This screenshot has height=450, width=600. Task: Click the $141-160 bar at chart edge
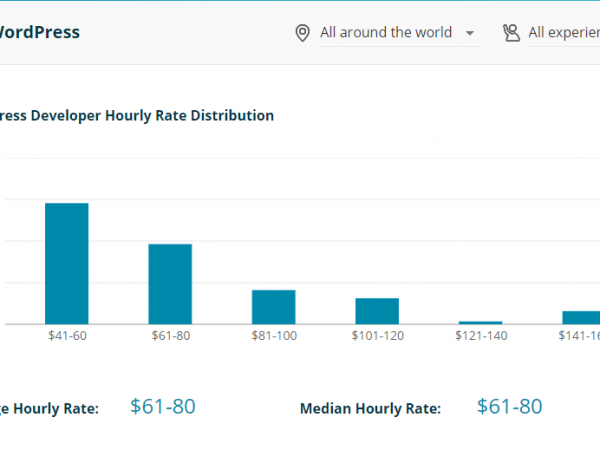(581, 317)
